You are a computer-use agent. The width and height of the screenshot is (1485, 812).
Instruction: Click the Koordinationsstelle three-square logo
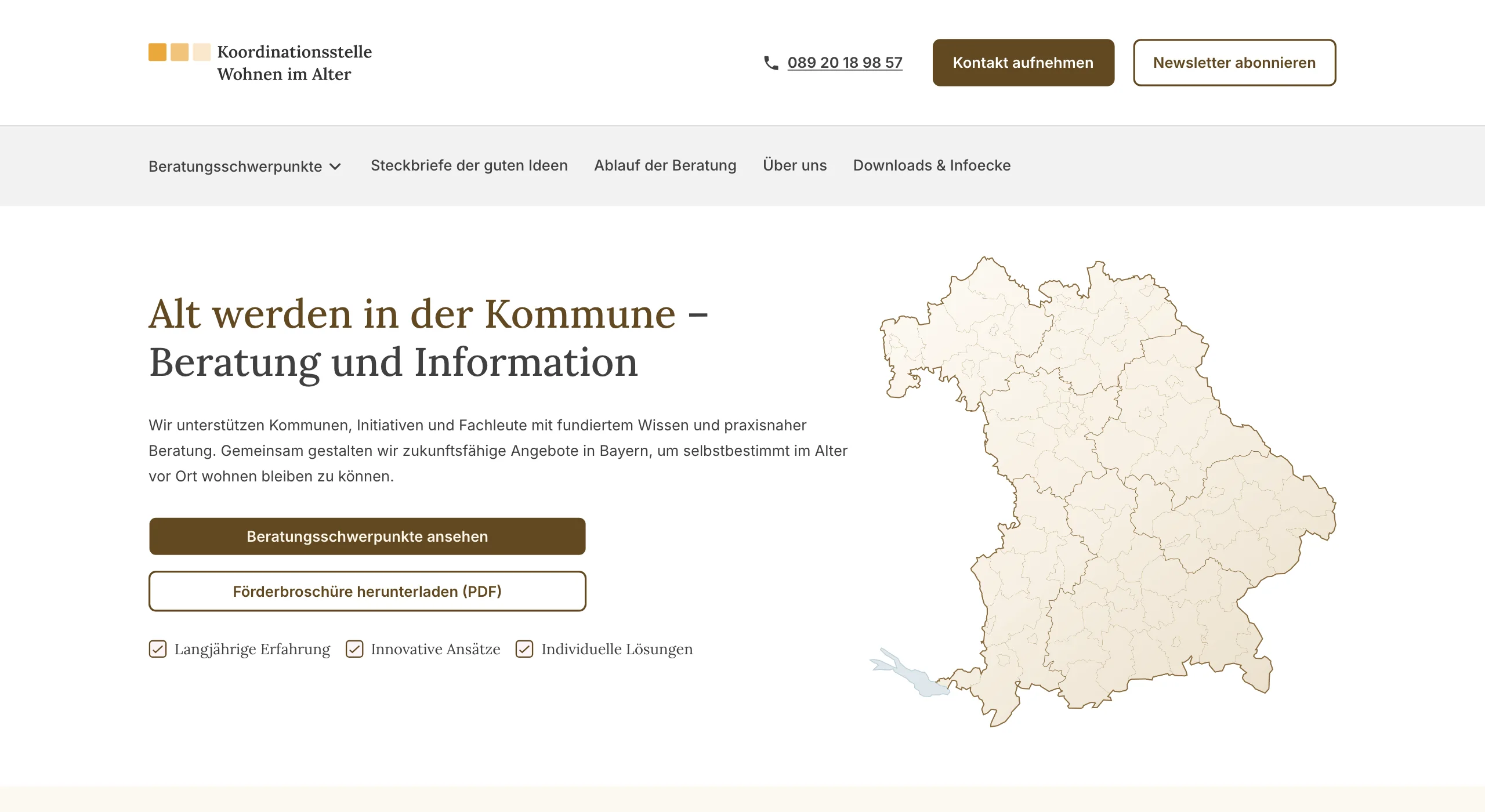[179, 52]
